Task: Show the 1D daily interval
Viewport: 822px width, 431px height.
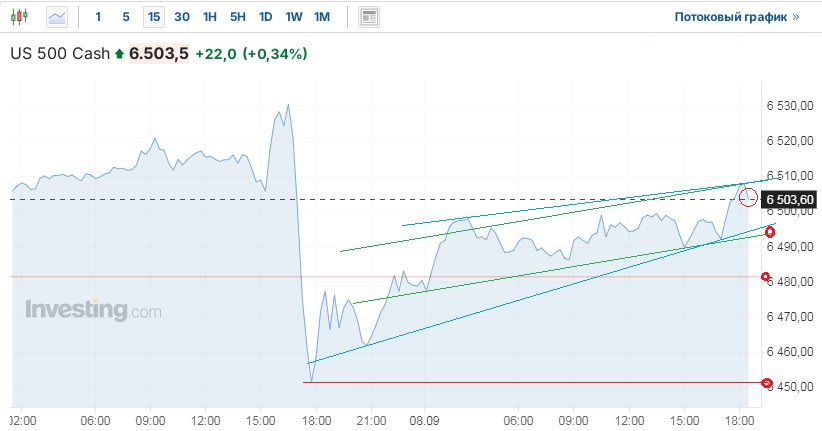Action: pos(265,17)
